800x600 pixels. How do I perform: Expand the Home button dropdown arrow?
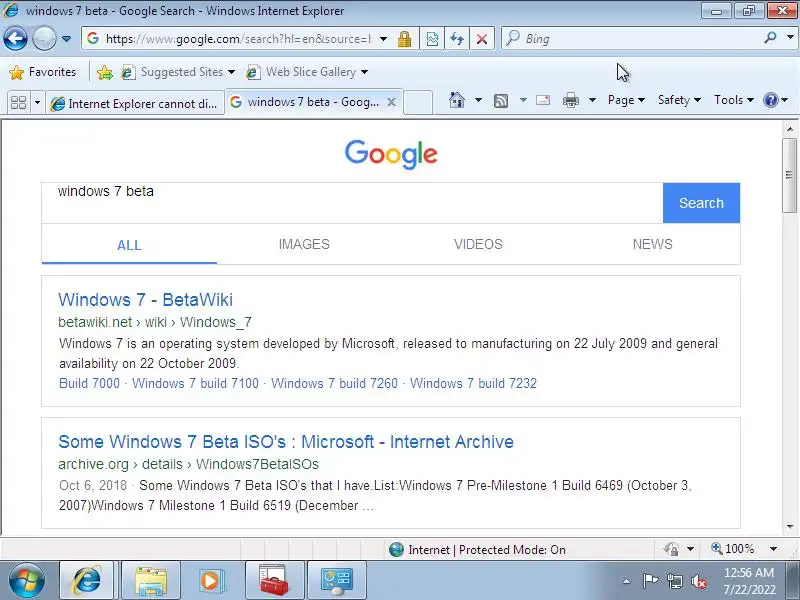pos(478,100)
